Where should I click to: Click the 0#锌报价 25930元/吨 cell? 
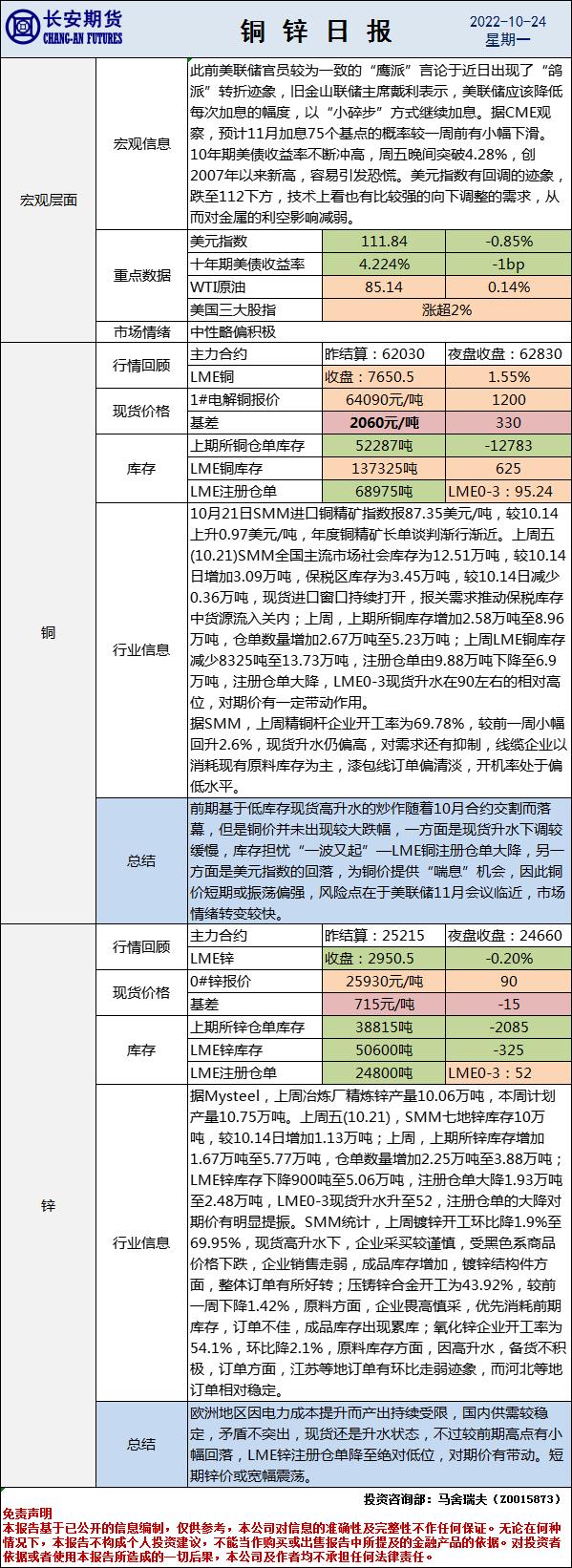[x=384, y=981]
